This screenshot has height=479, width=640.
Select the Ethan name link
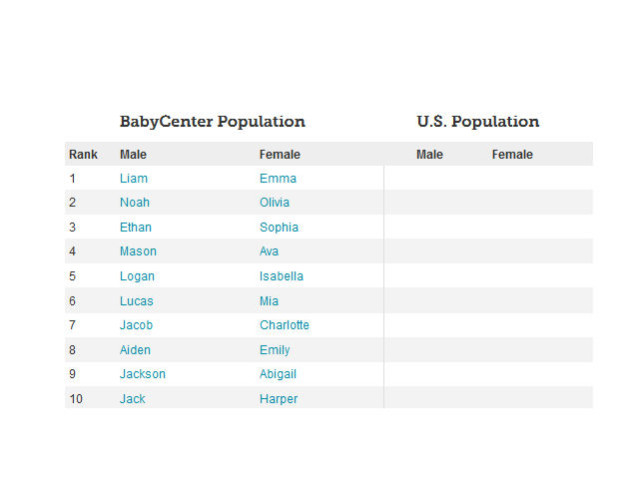[135, 227]
